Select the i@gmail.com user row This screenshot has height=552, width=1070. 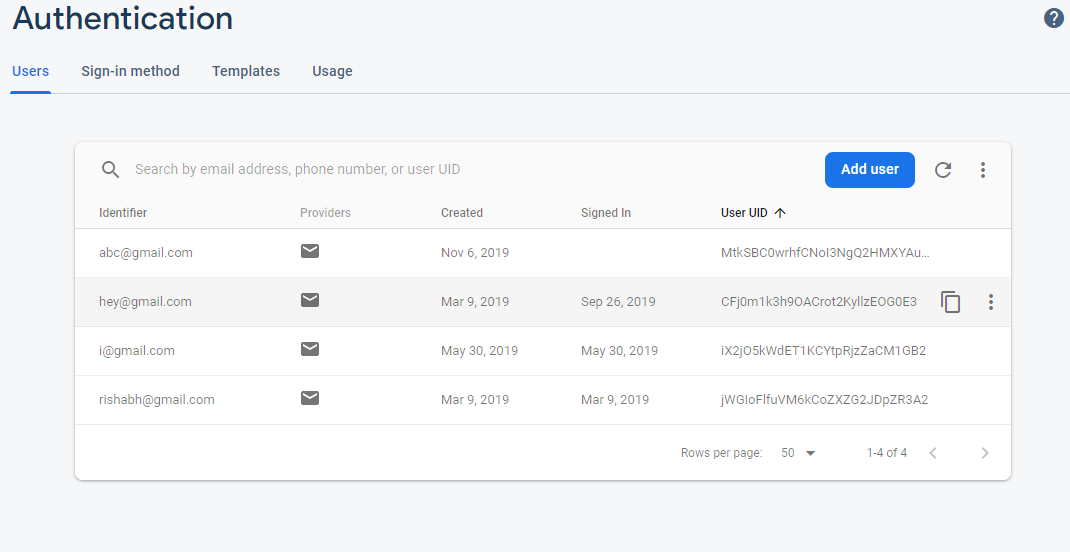[137, 351]
